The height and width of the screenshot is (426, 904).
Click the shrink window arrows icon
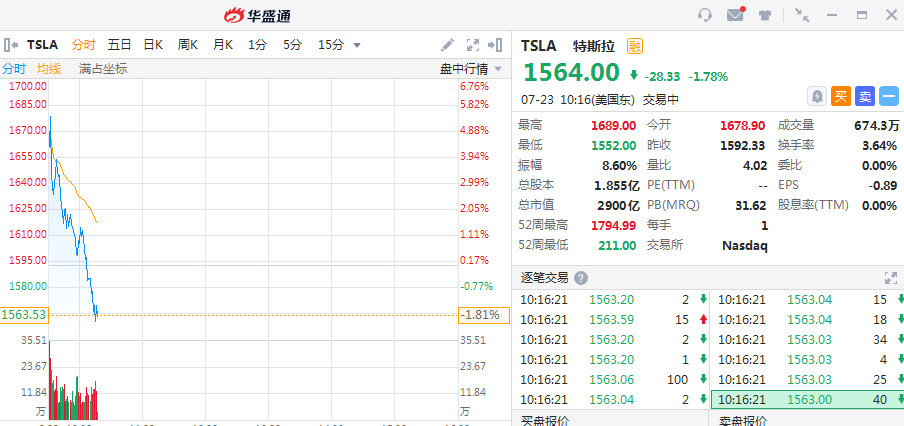pos(802,15)
